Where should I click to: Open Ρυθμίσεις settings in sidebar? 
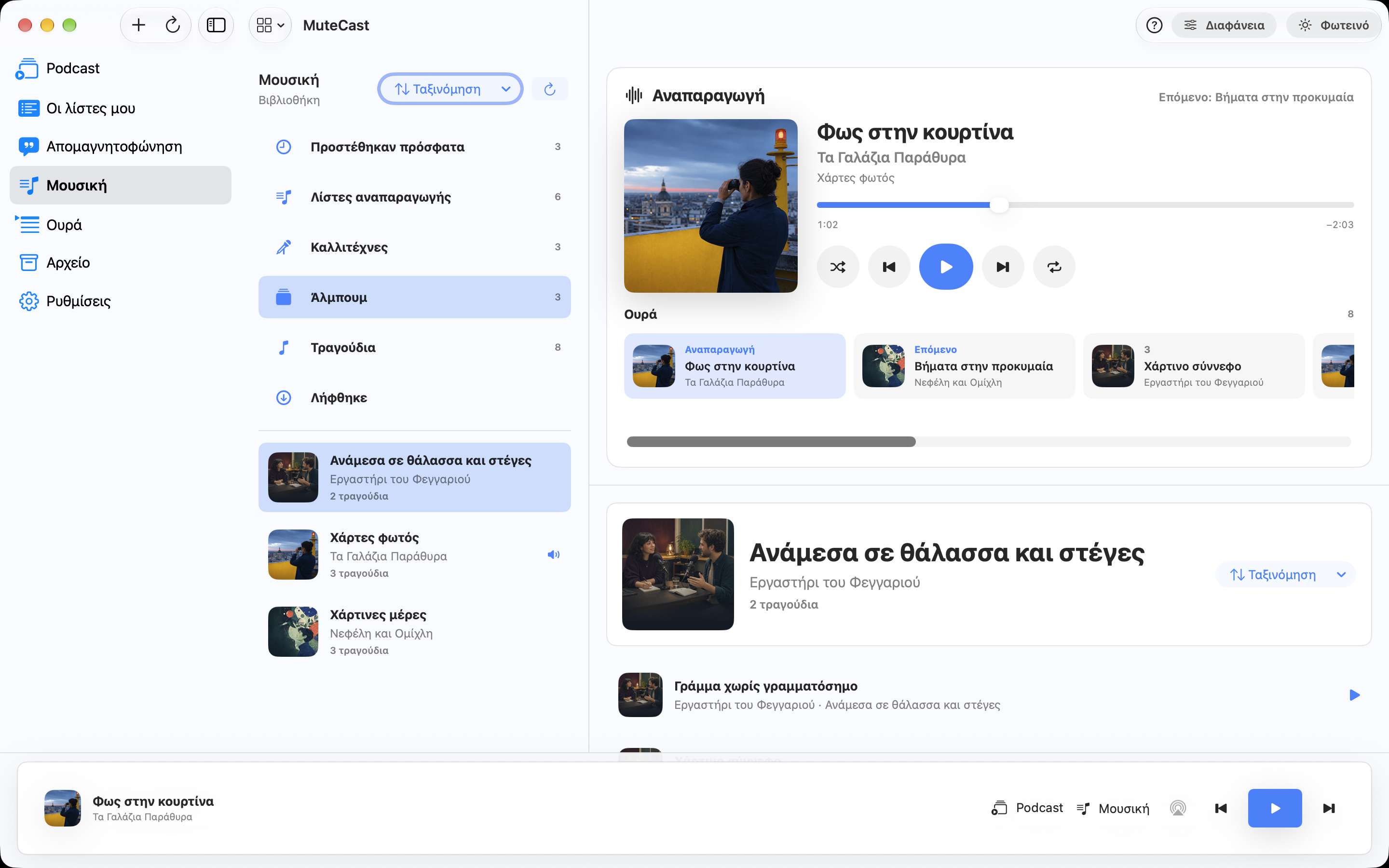click(121, 301)
